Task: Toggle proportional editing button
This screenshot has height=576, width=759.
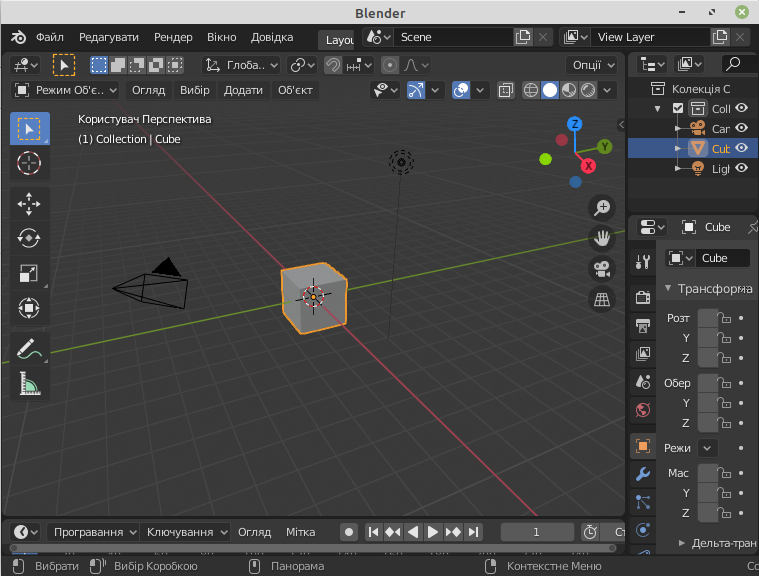Action: pos(390,65)
